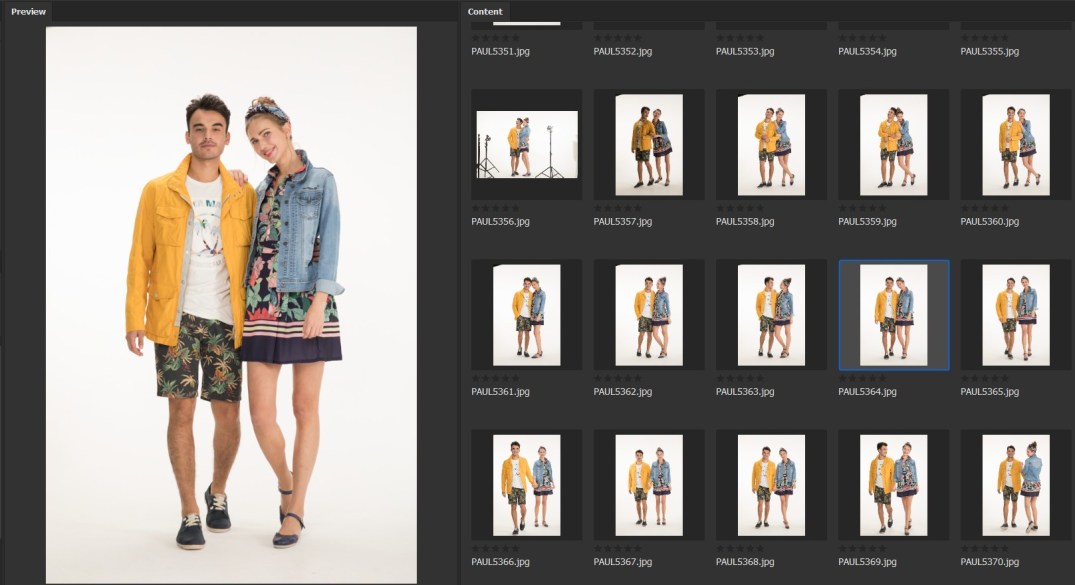Click the large preview image of the couple
The width and height of the screenshot is (1075, 585).
coord(231,304)
